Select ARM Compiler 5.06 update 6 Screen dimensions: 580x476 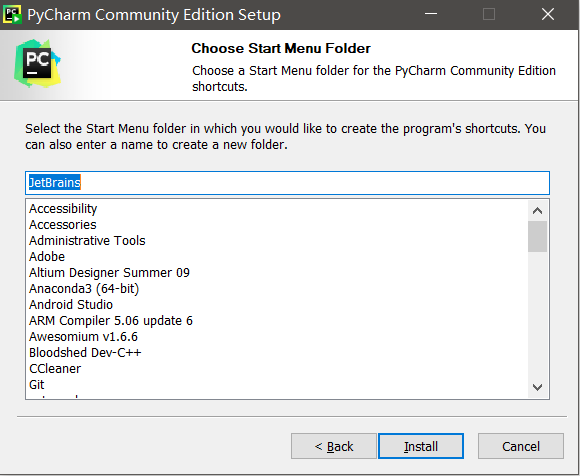(111, 321)
